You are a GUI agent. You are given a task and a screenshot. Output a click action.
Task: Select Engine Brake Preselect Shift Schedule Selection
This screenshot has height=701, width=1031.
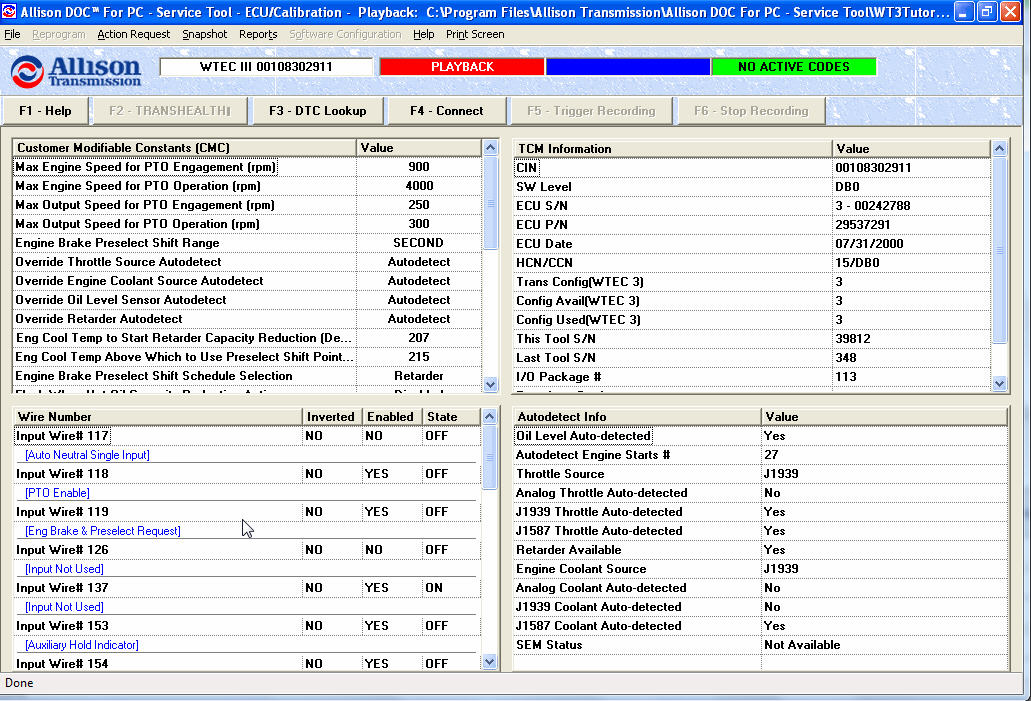pyautogui.click(x=247, y=376)
